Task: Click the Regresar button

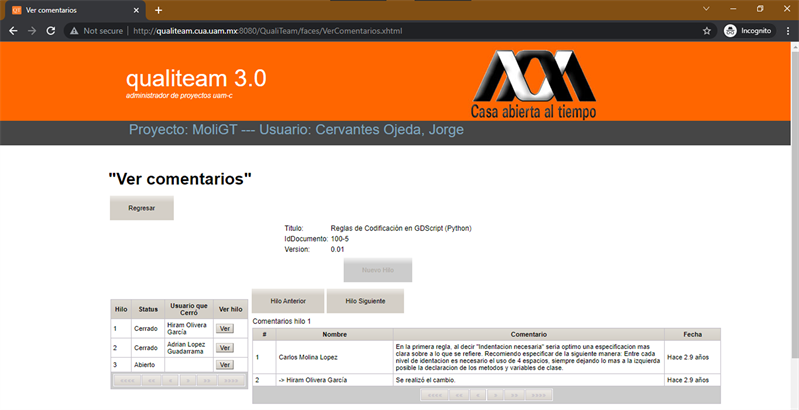Action: pos(141,208)
